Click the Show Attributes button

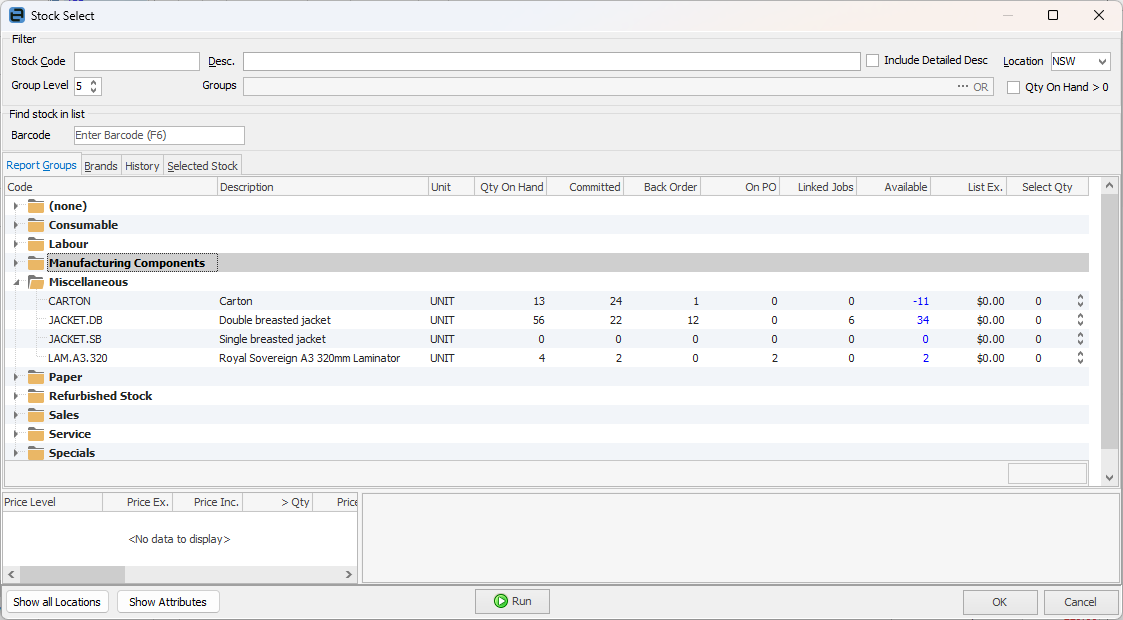167,601
